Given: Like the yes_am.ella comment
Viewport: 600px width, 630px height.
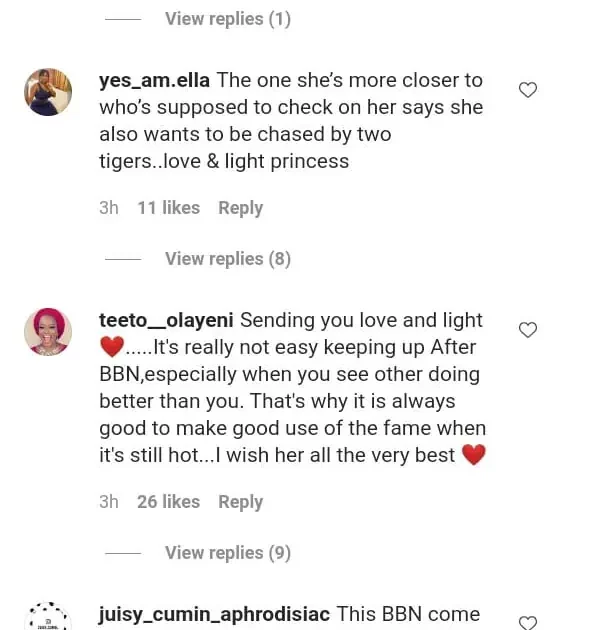Looking at the screenshot, I should [528, 90].
